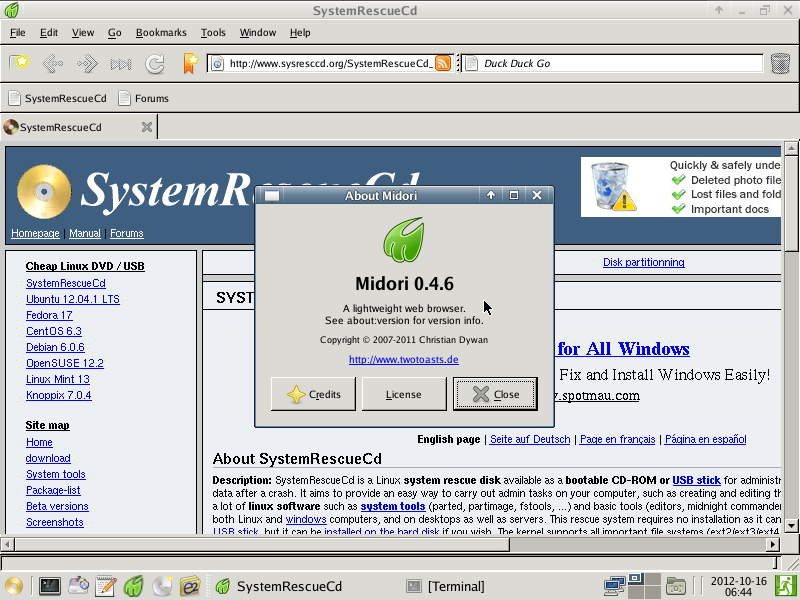Click the folder tray icon beside the clock

pyautogui.click(x=676, y=586)
